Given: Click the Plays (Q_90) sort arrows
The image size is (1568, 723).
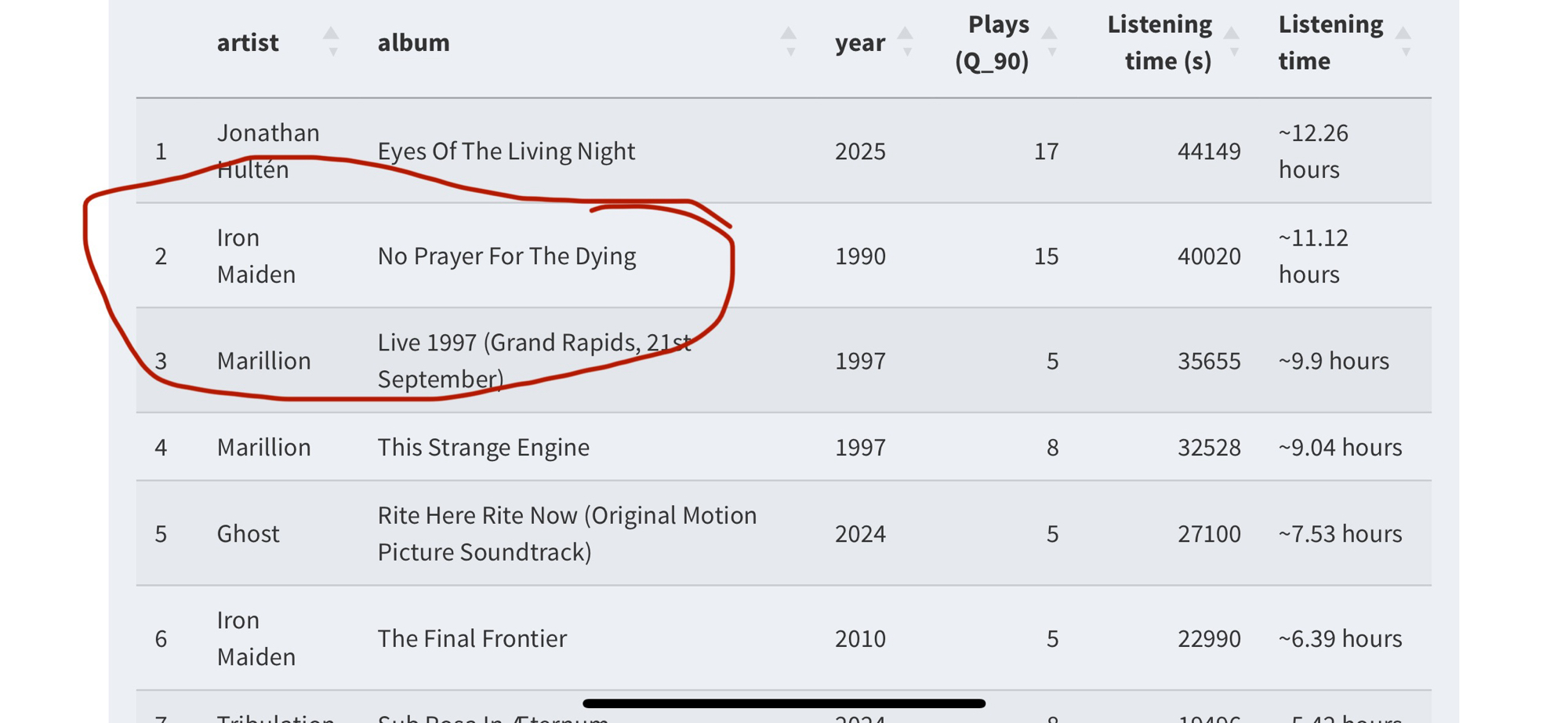Looking at the screenshot, I should 1050,42.
